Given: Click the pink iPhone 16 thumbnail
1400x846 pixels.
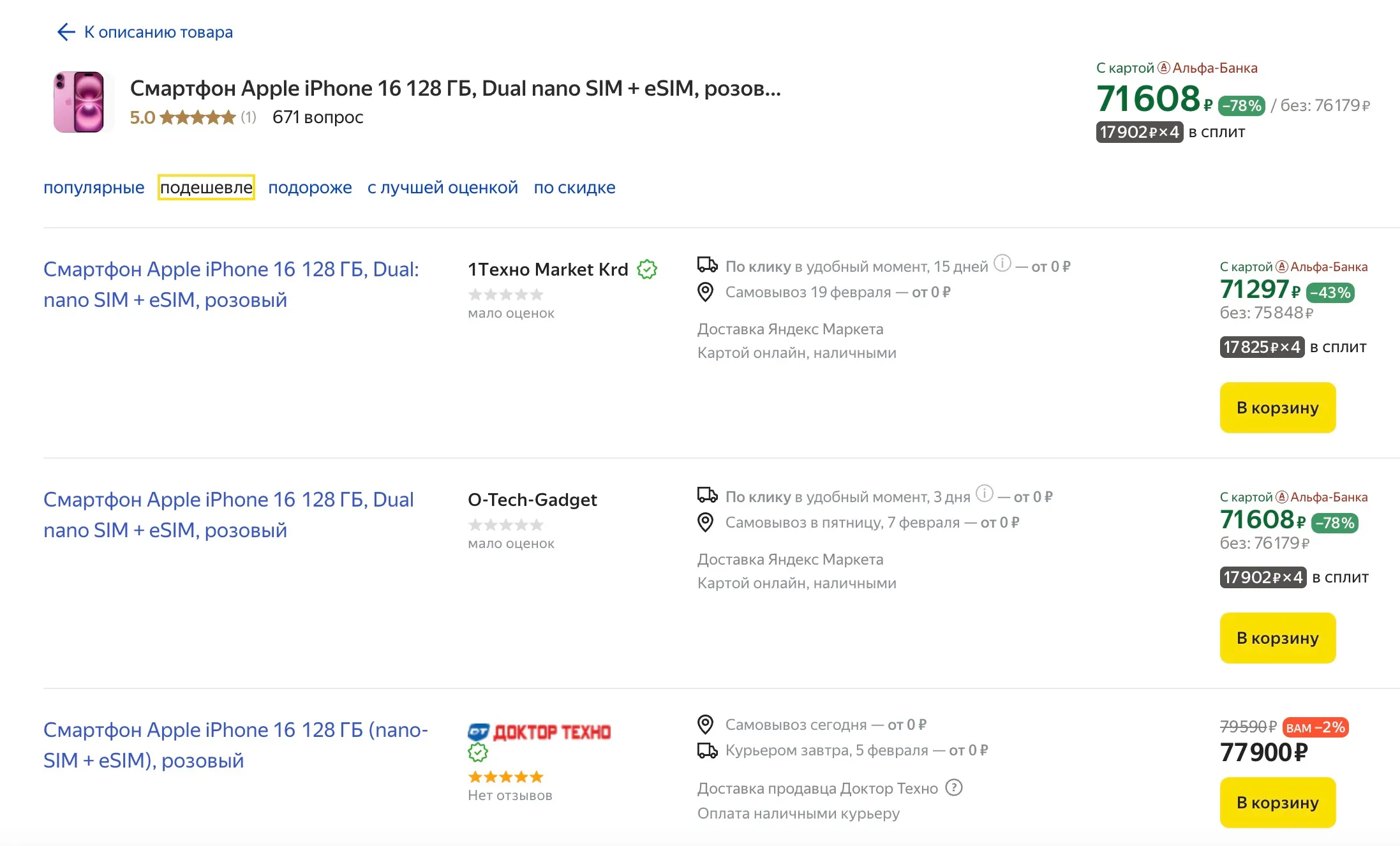Looking at the screenshot, I should (79, 102).
